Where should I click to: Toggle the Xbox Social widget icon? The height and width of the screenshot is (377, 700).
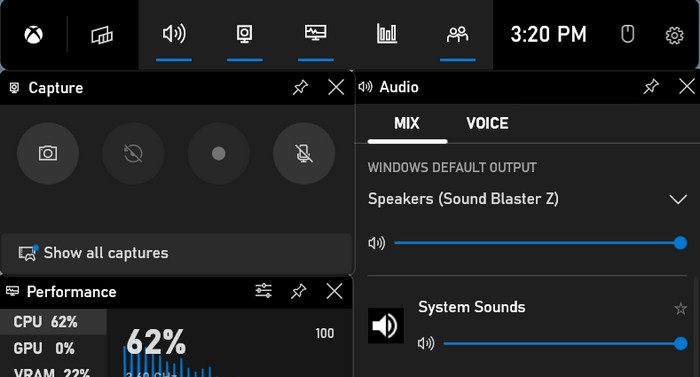(458, 34)
